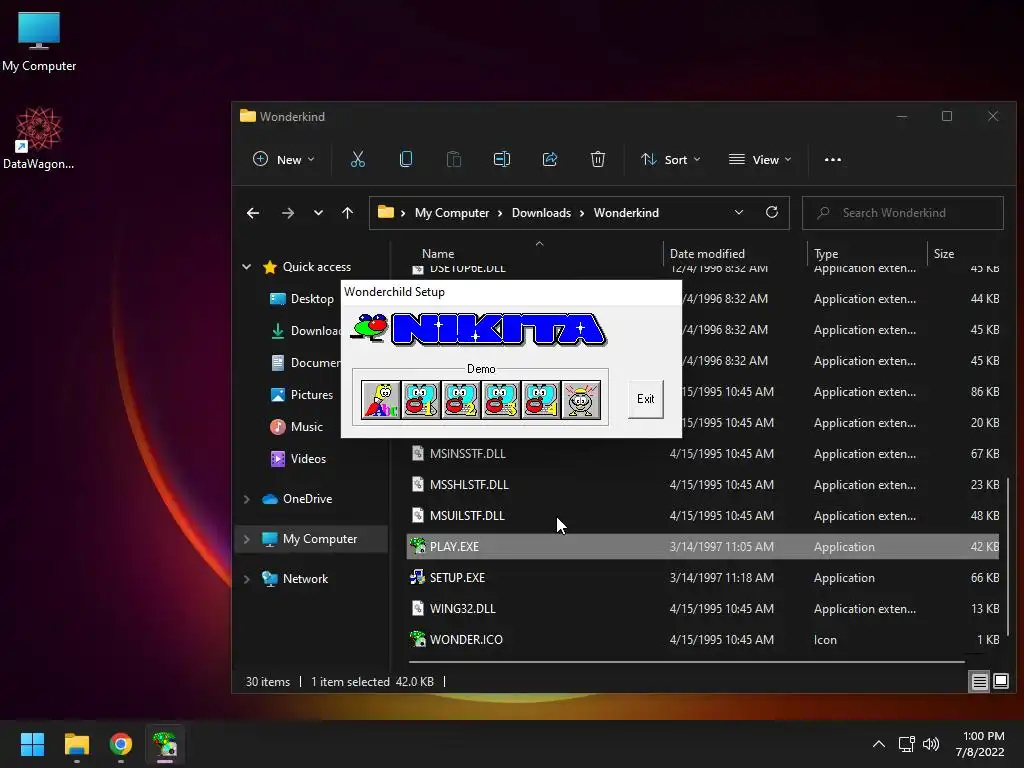
Task: Open the network status tray icon
Action: tap(906, 744)
